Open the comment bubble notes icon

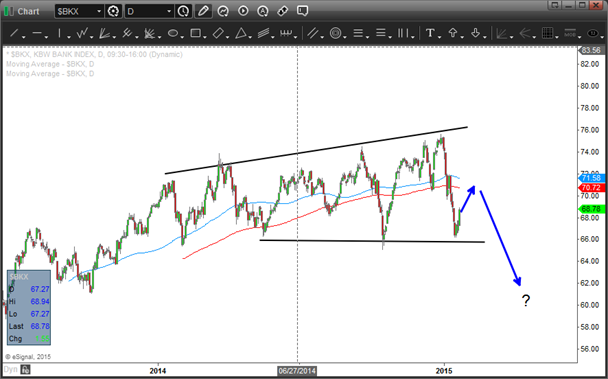click(x=302, y=11)
